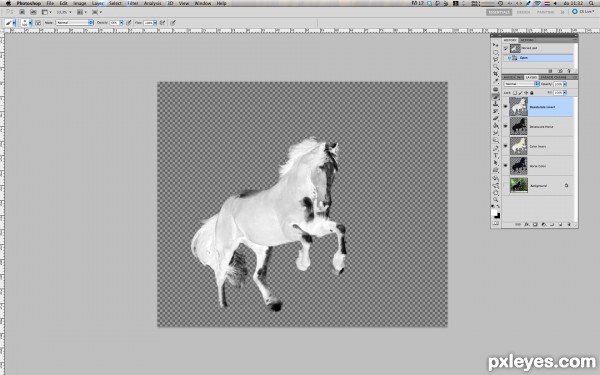
Task: Toggle Quick Mask mode at toolbox bottom
Action: pos(496,223)
